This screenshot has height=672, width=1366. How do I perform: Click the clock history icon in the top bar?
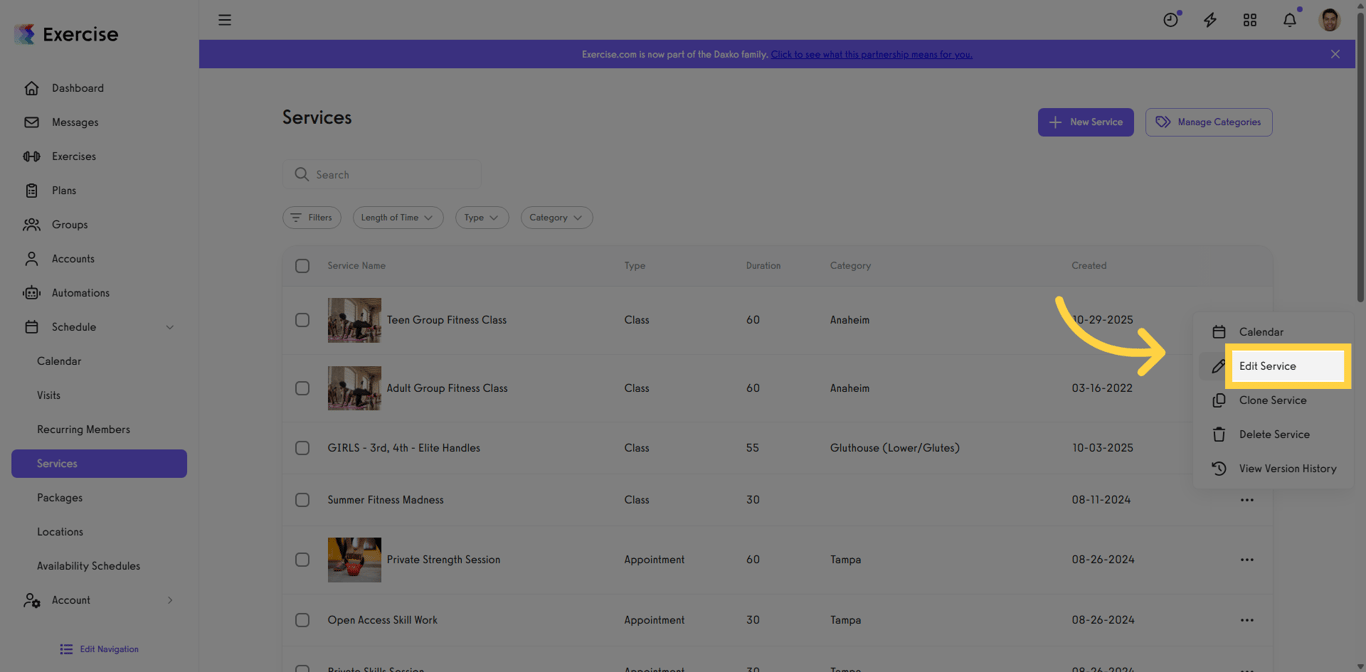1170,19
